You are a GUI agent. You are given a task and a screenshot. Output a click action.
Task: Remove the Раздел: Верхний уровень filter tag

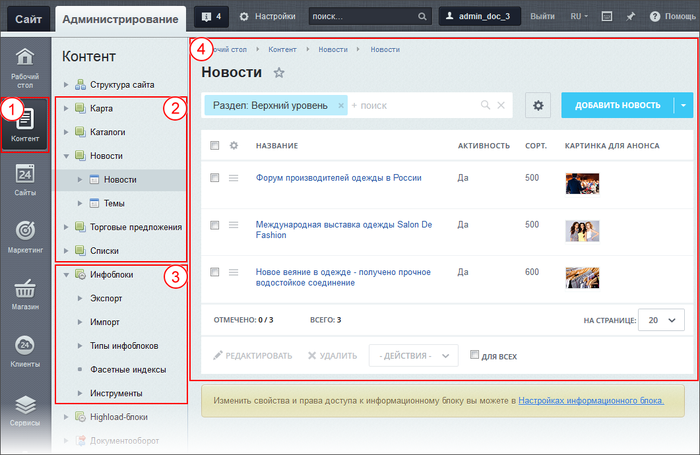coord(341,105)
